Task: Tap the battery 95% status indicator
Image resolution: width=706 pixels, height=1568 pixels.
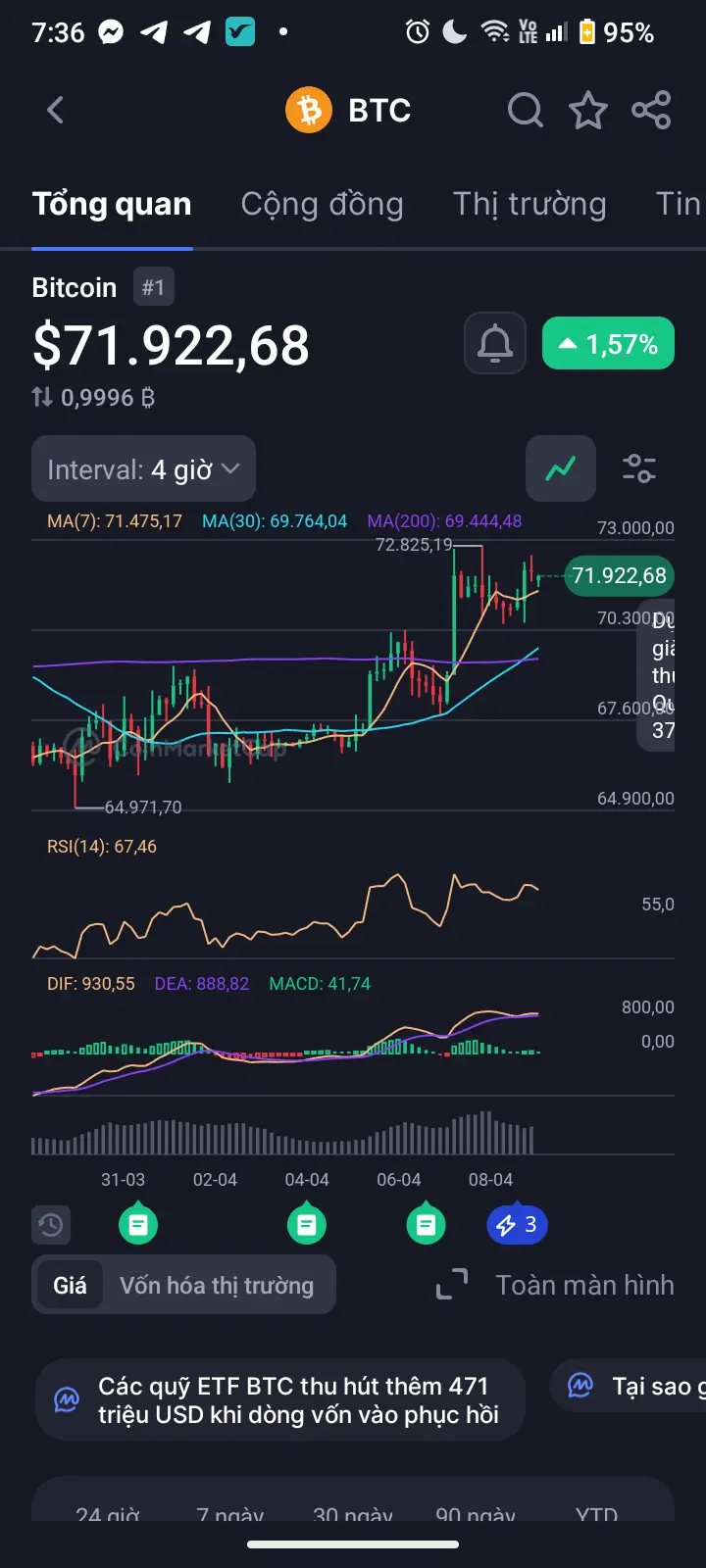Action: pyautogui.click(x=616, y=32)
